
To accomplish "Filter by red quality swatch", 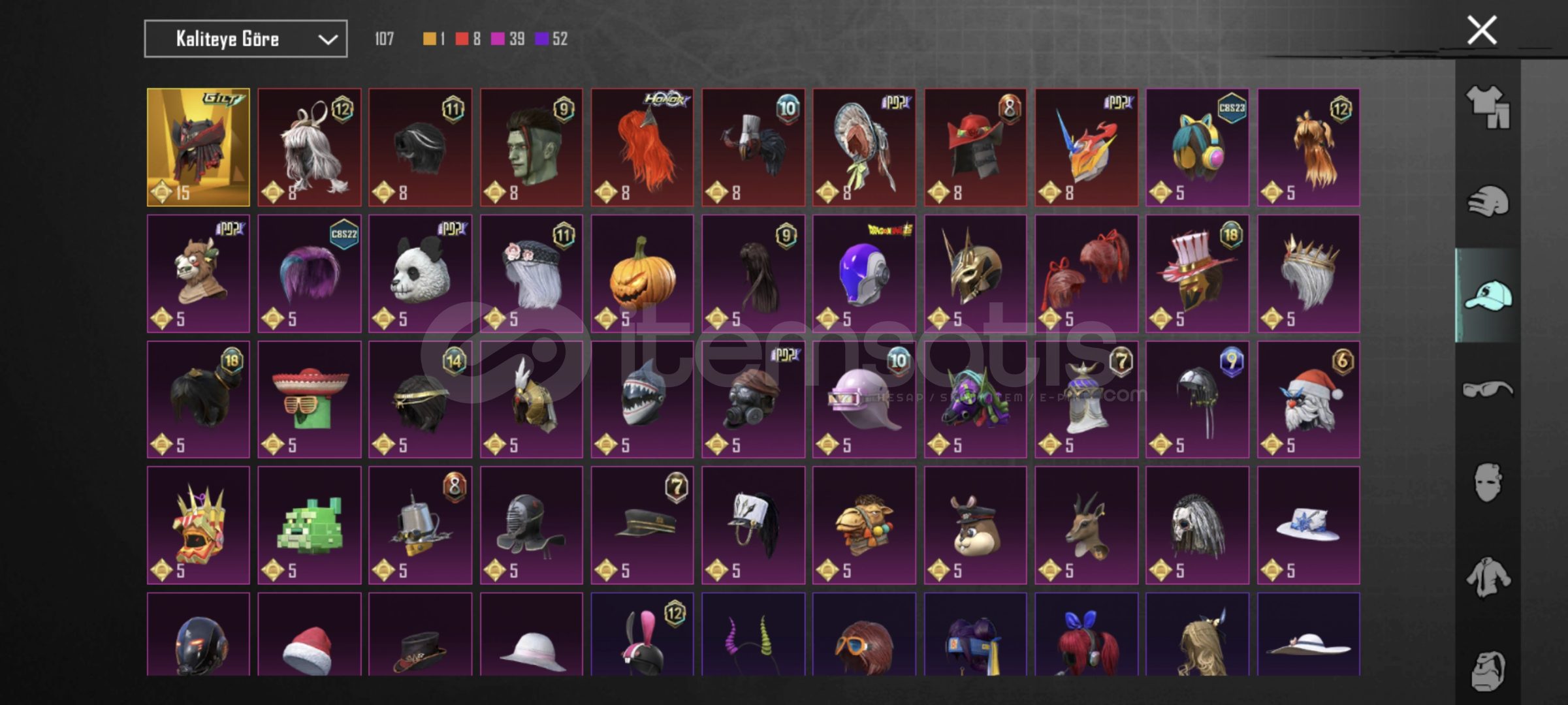I will point(462,39).
